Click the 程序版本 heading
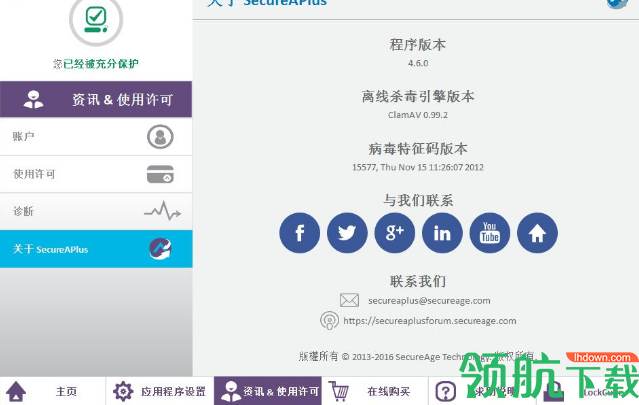The height and width of the screenshot is (405, 639). pos(418,45)
